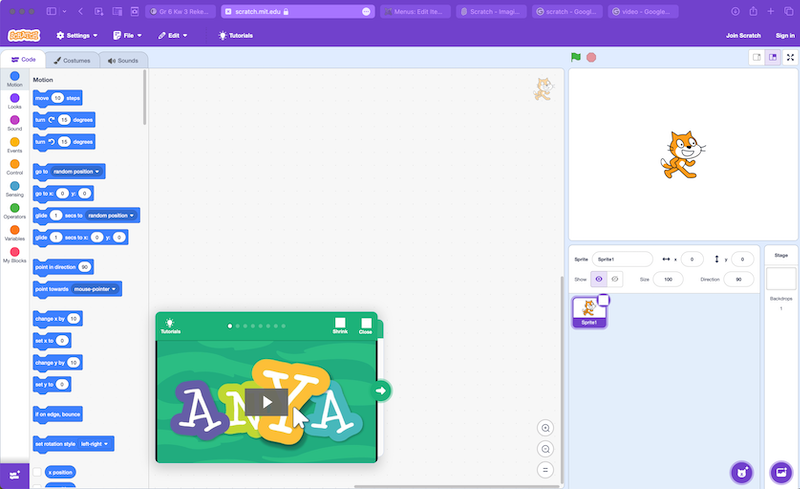Expand go to random position dropdown

point(76,172)
